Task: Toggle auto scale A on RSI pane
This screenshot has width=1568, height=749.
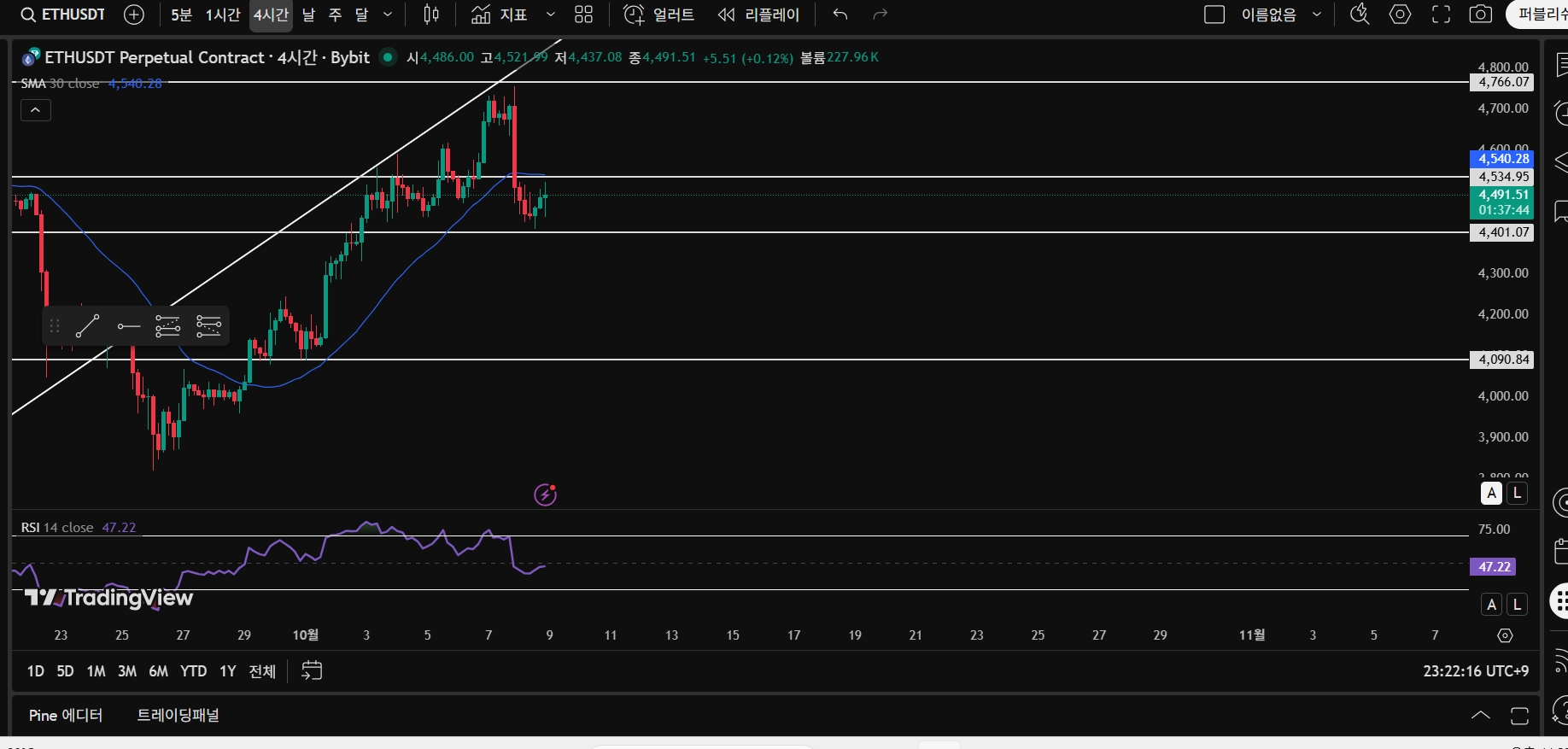Action: coord(1491,605)
